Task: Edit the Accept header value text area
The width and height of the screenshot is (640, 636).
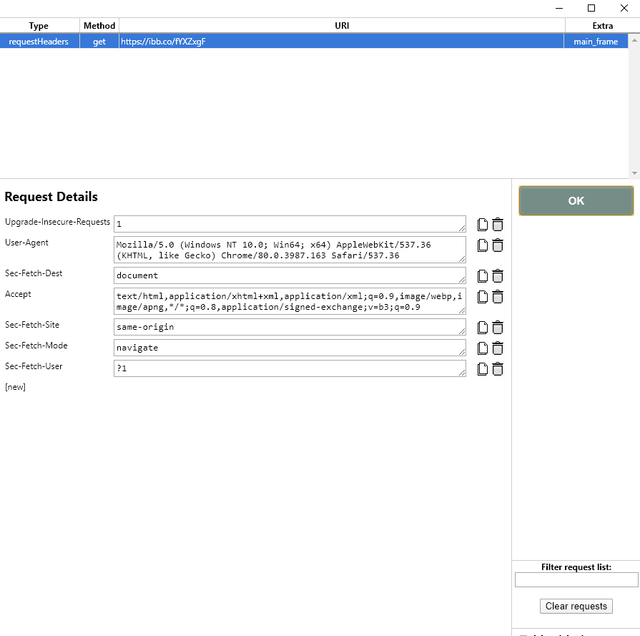Action: (290, 301)
